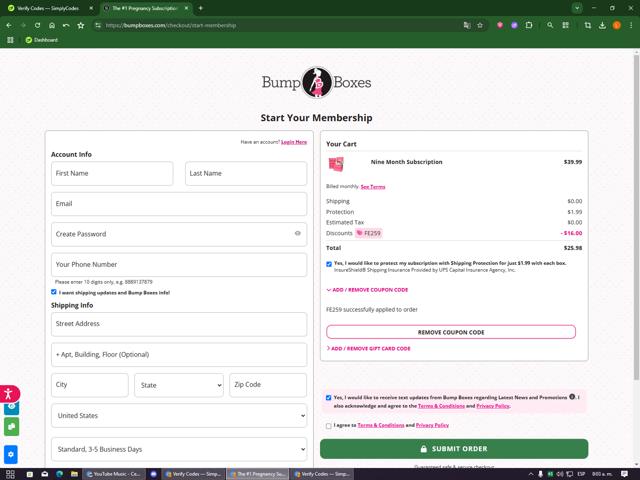Viewport: 640px width, 480px height.
Task: Open the Dashboard bookmark
Action: tap(42, 40)
